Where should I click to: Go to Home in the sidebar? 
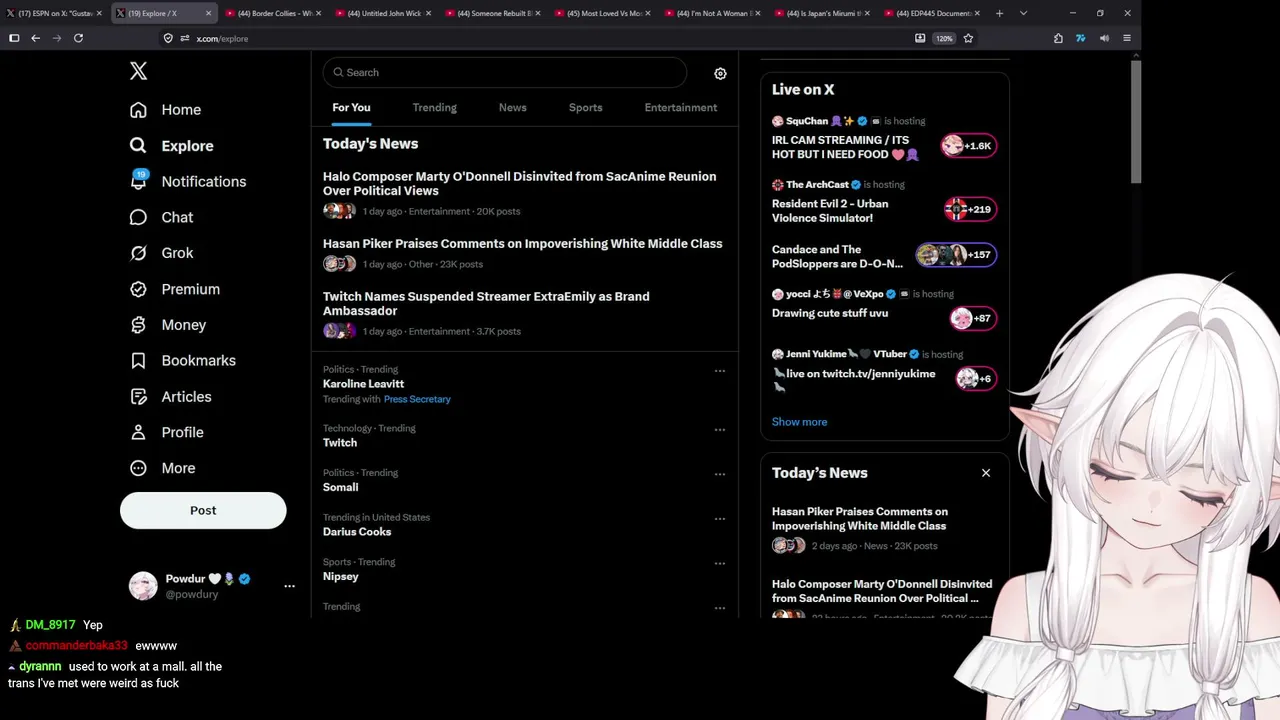[166, 110]
